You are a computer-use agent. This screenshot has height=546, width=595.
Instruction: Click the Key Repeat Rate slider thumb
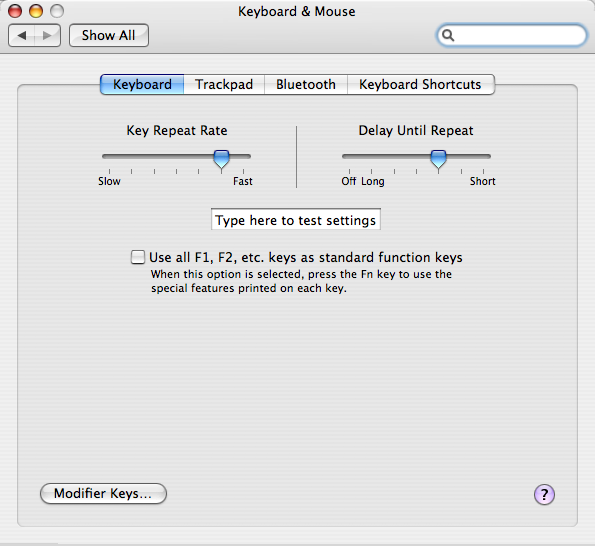pos(221,159)
